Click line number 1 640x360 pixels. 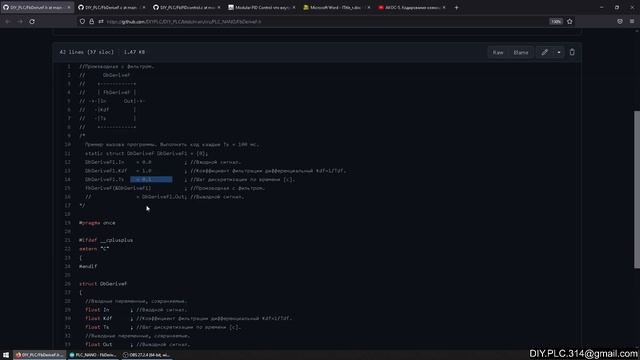coord(69,66)
